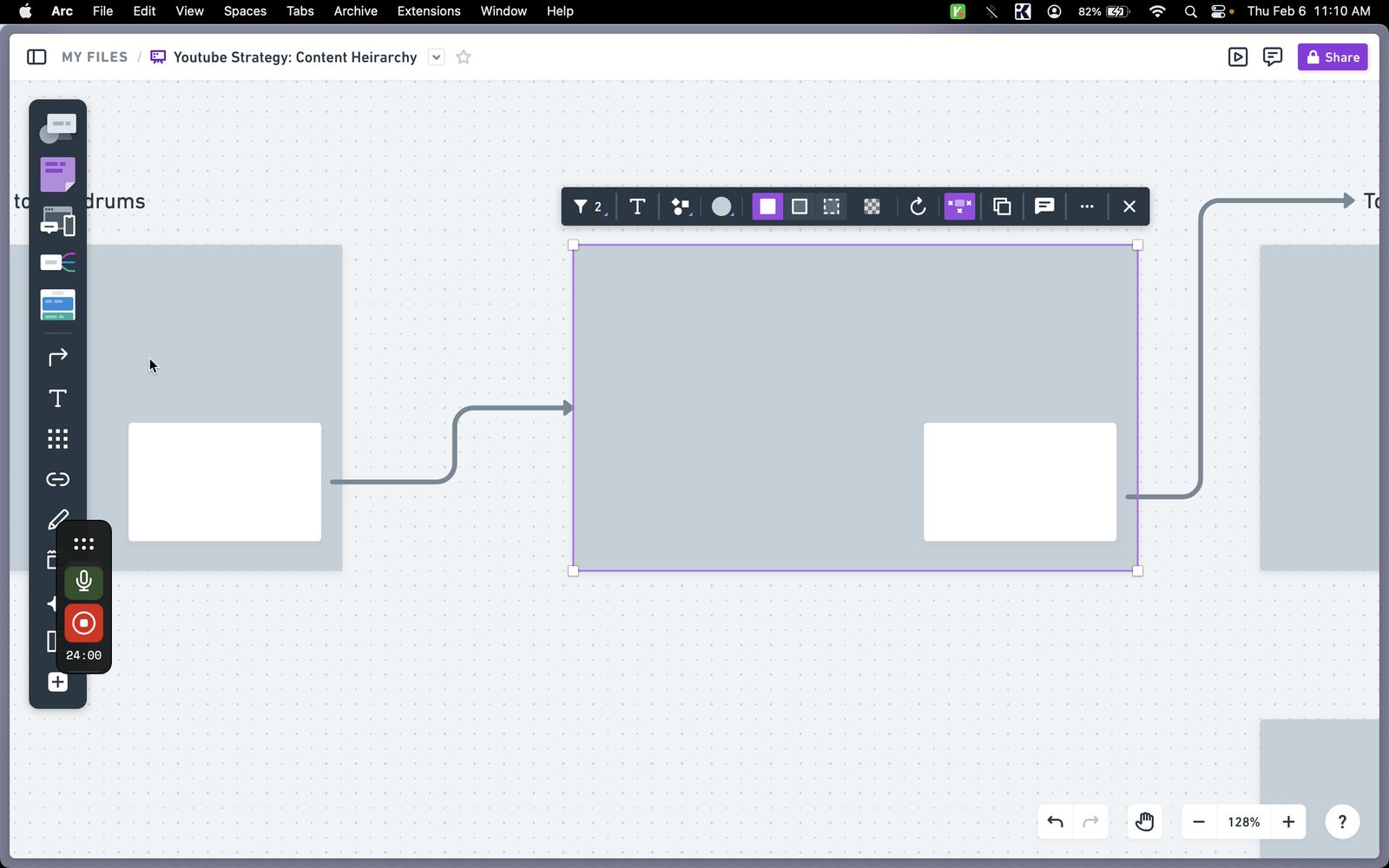Viewport: 1389px width, 868px height.
Task: Click the plus button at sidebar bottom
Action: pos(57,682)
